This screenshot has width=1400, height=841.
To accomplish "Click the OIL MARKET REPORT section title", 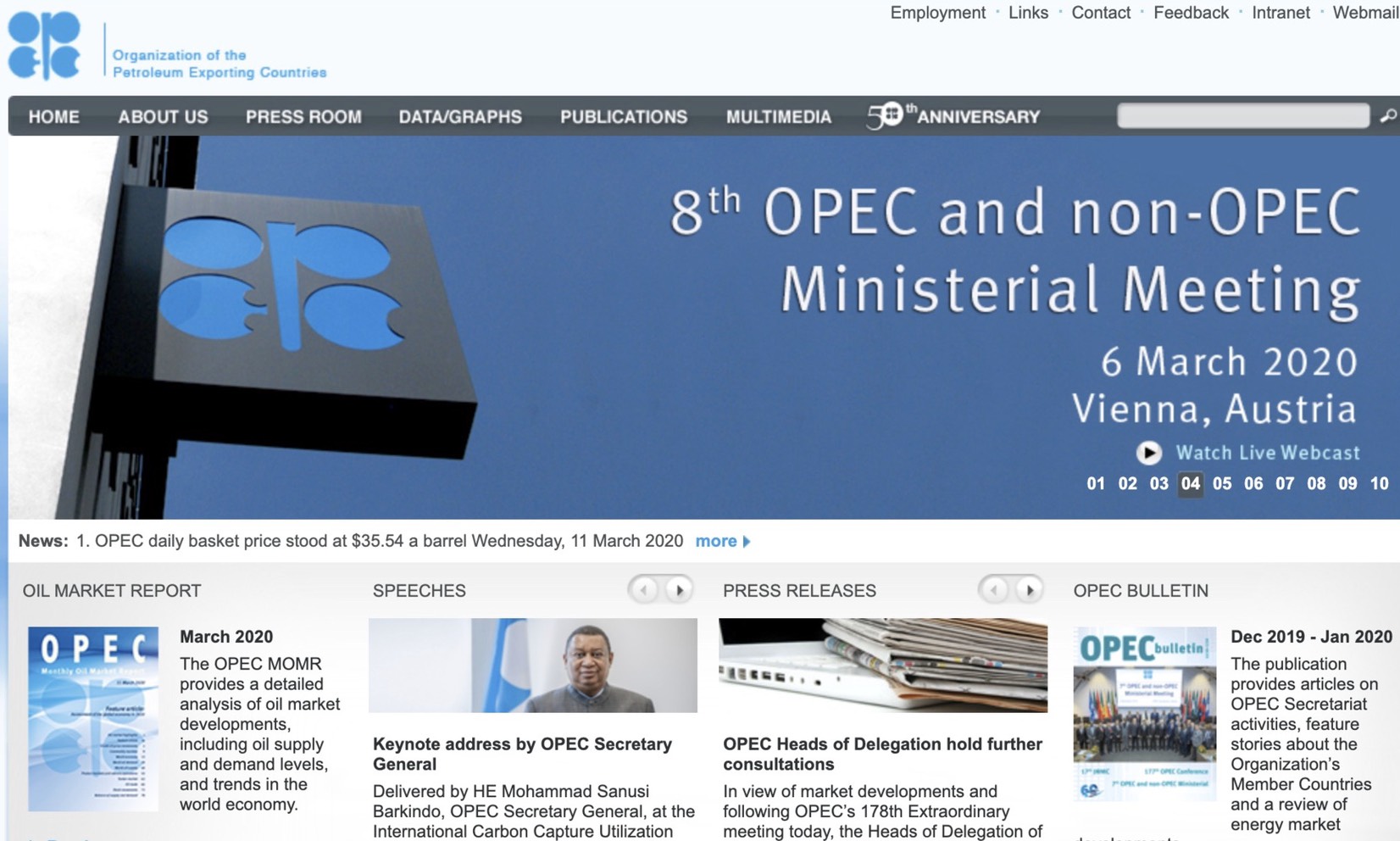I will [112, 591].
